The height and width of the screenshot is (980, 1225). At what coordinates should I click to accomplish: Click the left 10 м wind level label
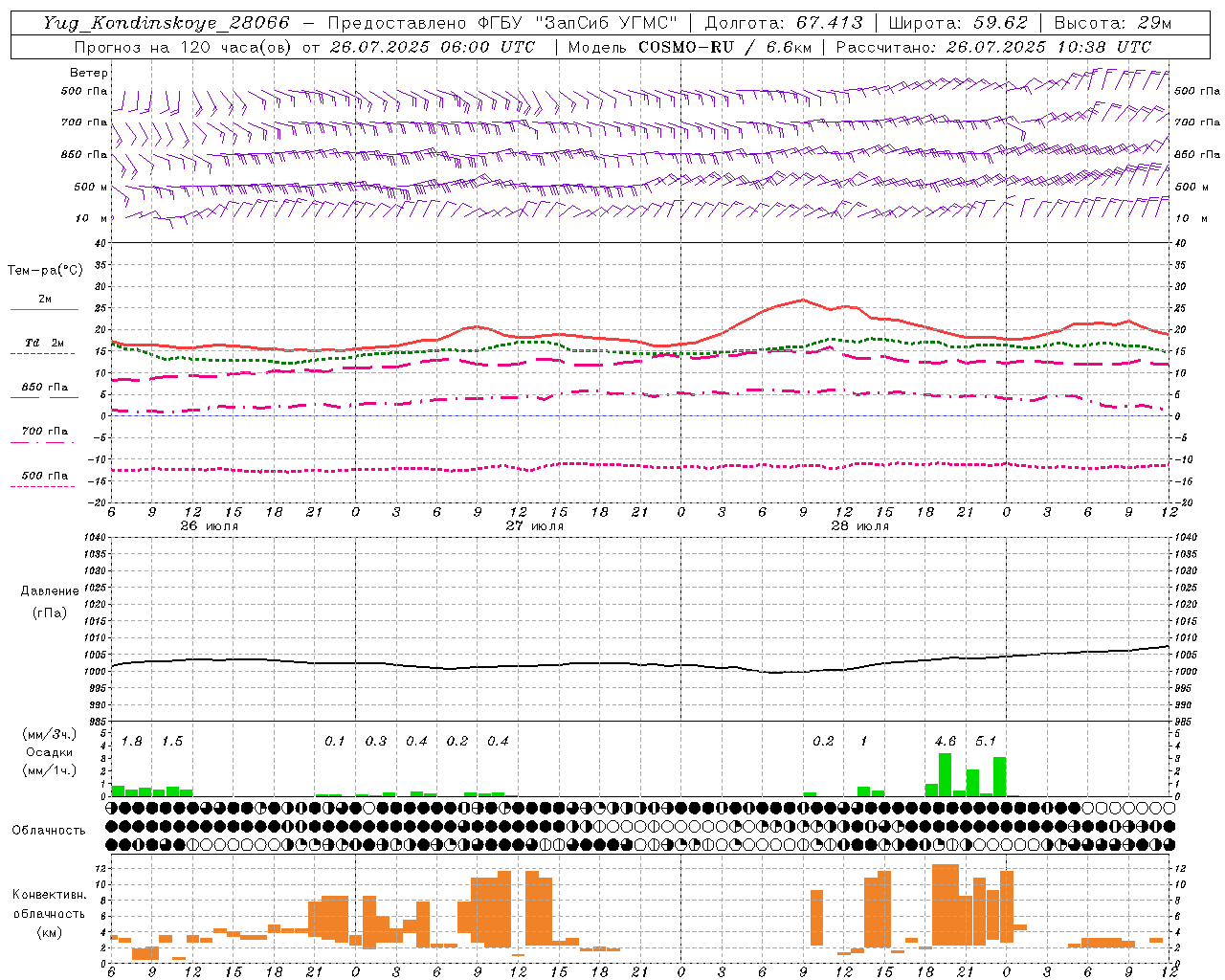pos(91,218)
